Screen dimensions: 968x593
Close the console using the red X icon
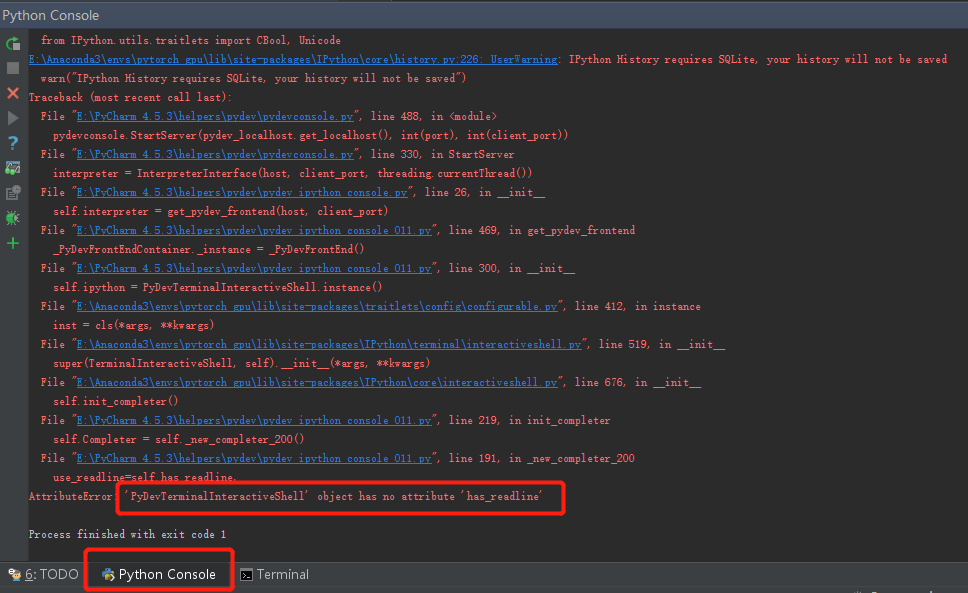pyautogui.click(x=13, y=94)
